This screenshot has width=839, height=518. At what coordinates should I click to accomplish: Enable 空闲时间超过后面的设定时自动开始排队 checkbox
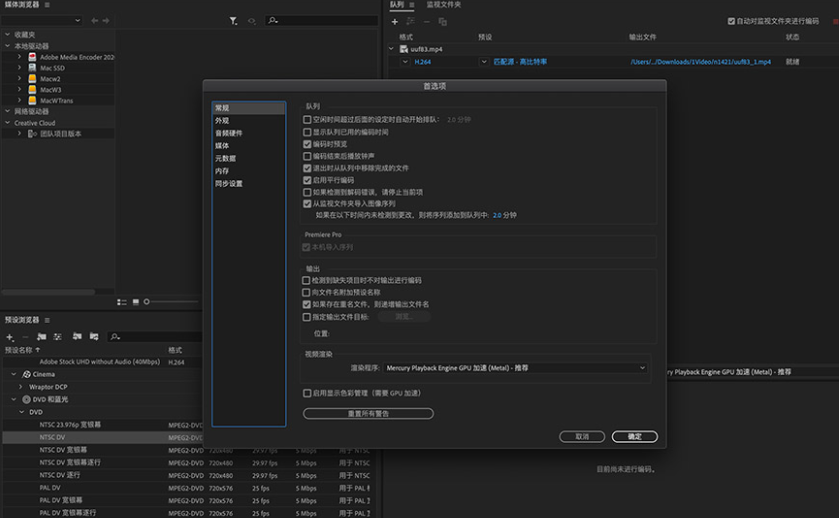click(x=307, y=120)
